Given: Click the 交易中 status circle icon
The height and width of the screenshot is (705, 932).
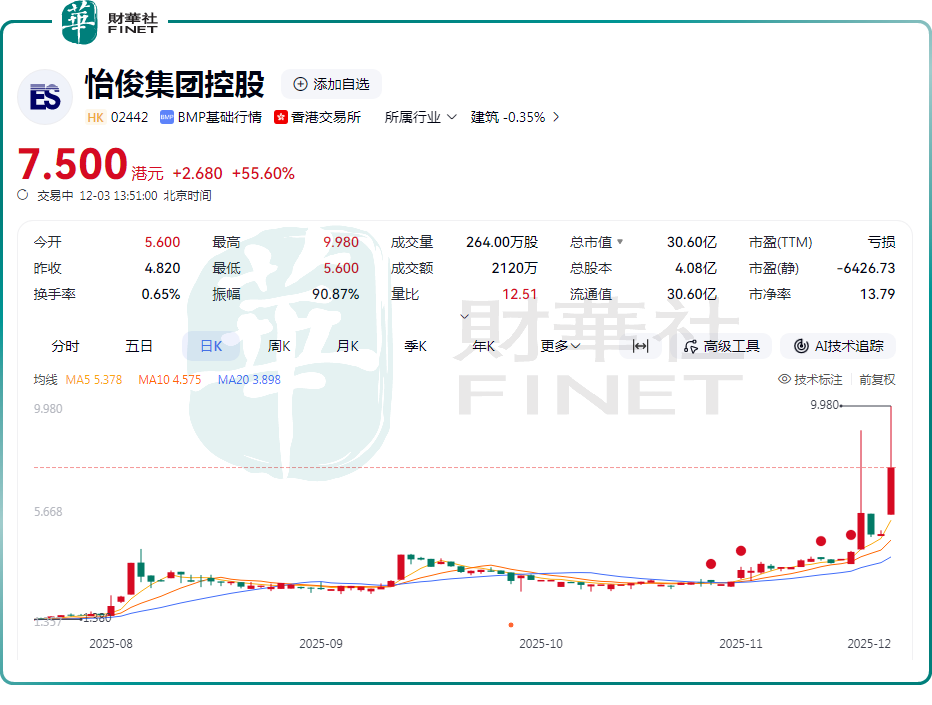Looking at the screenshot, I should pyautogui.click(x=23, y=195).
